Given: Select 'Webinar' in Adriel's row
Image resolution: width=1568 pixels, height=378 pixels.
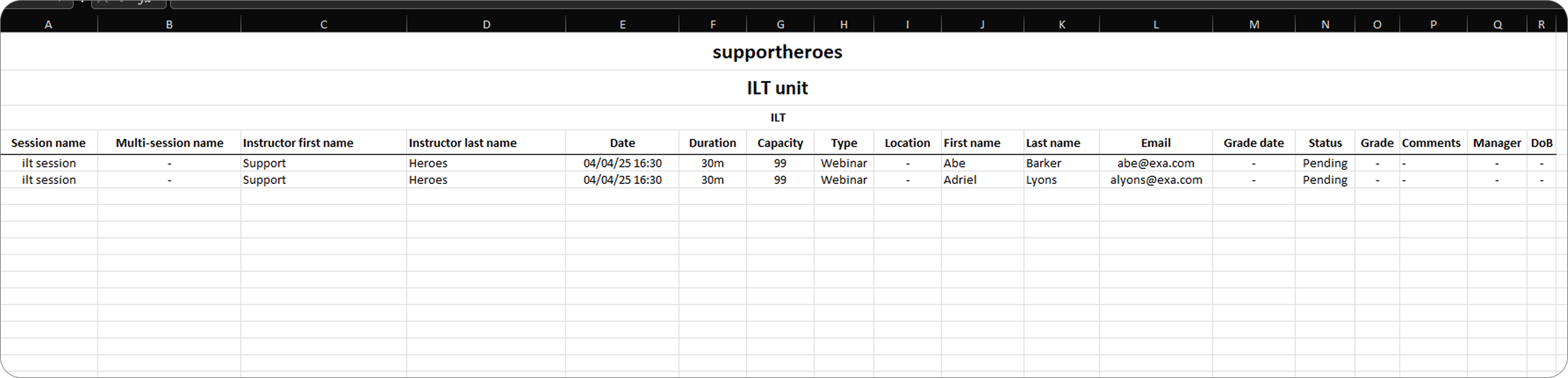Looking at the screenshot, I should coord(844,180).
